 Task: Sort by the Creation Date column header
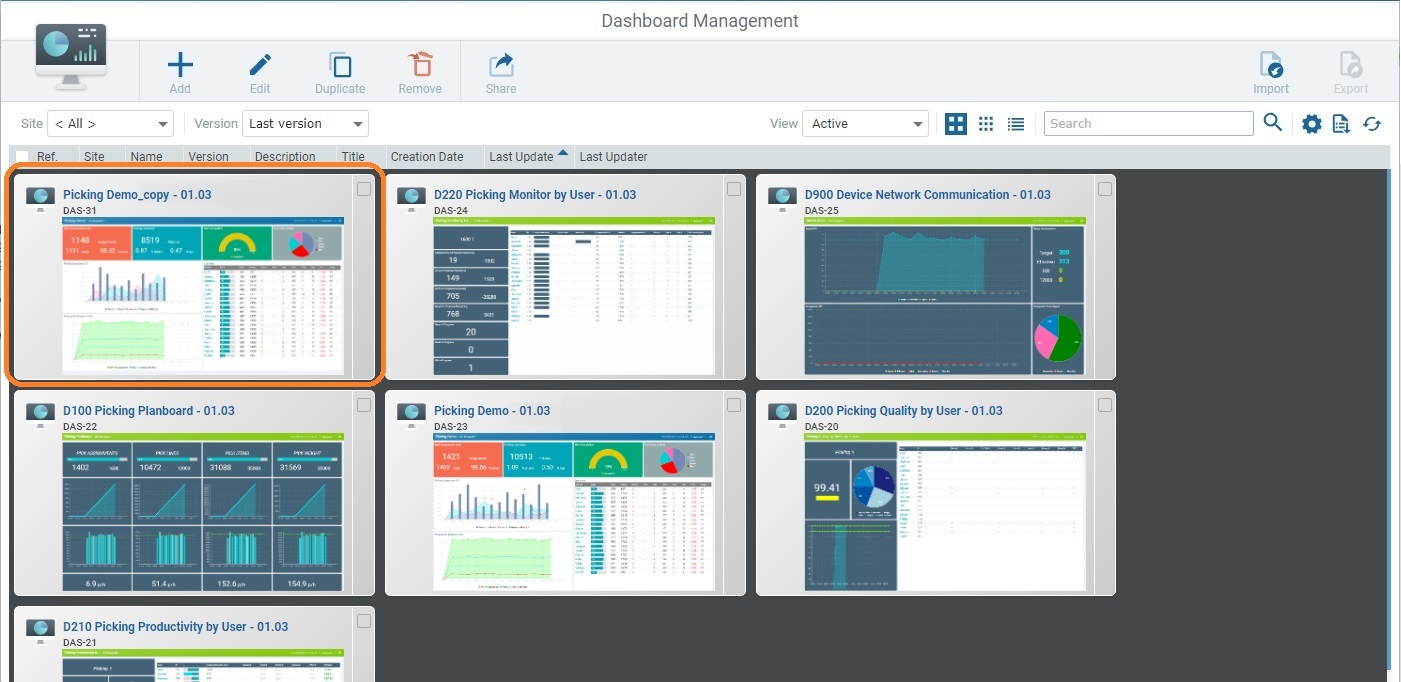click(x=425, y=156)
